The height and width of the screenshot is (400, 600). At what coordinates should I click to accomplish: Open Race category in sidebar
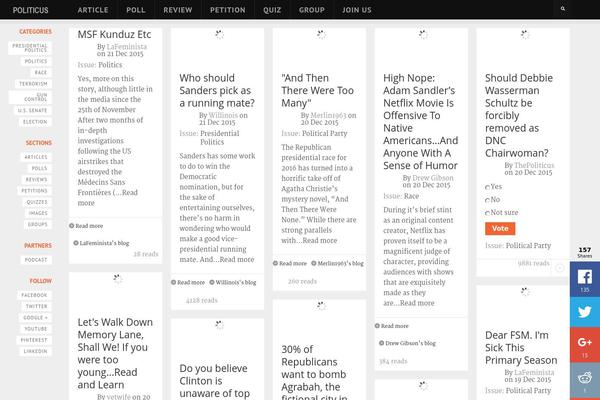pyautogui.click(x=41, y=72)
